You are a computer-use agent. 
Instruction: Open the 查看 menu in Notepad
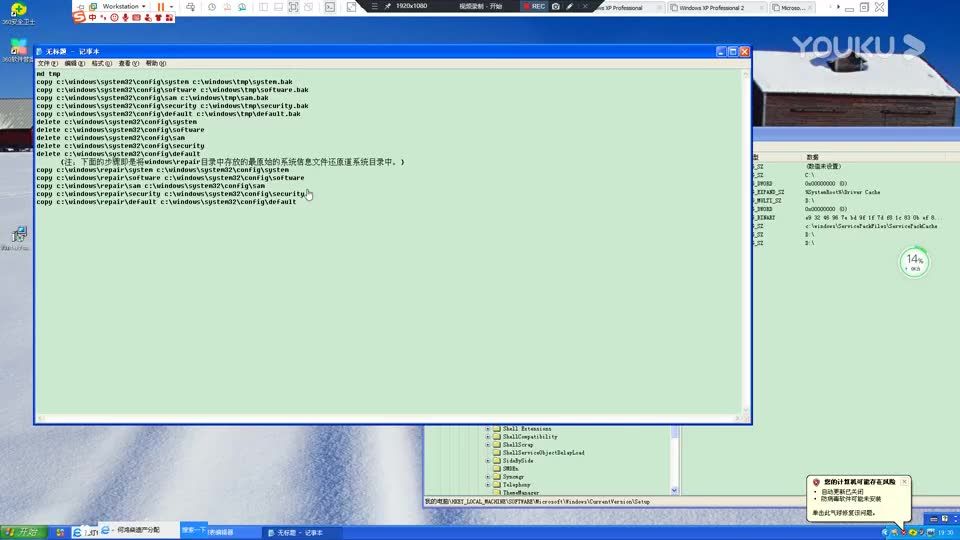point(129,64)
